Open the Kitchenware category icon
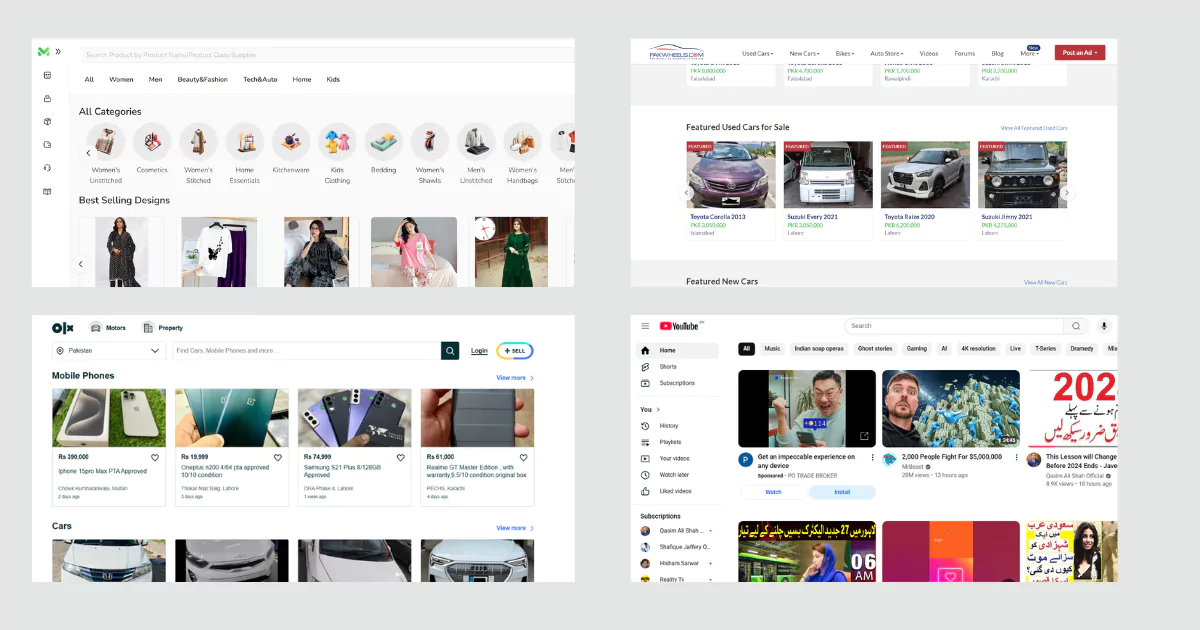Image resolution: width=1200 pixels, height=630 pixels. (x=291, y=142)
